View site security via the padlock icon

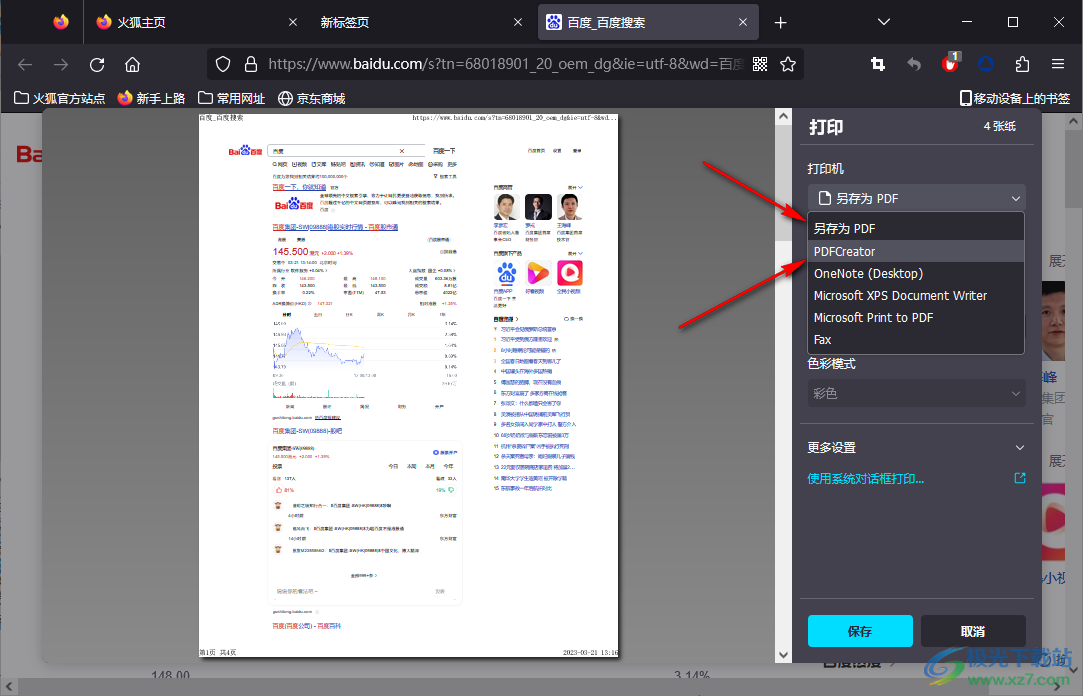pos(251,64)
